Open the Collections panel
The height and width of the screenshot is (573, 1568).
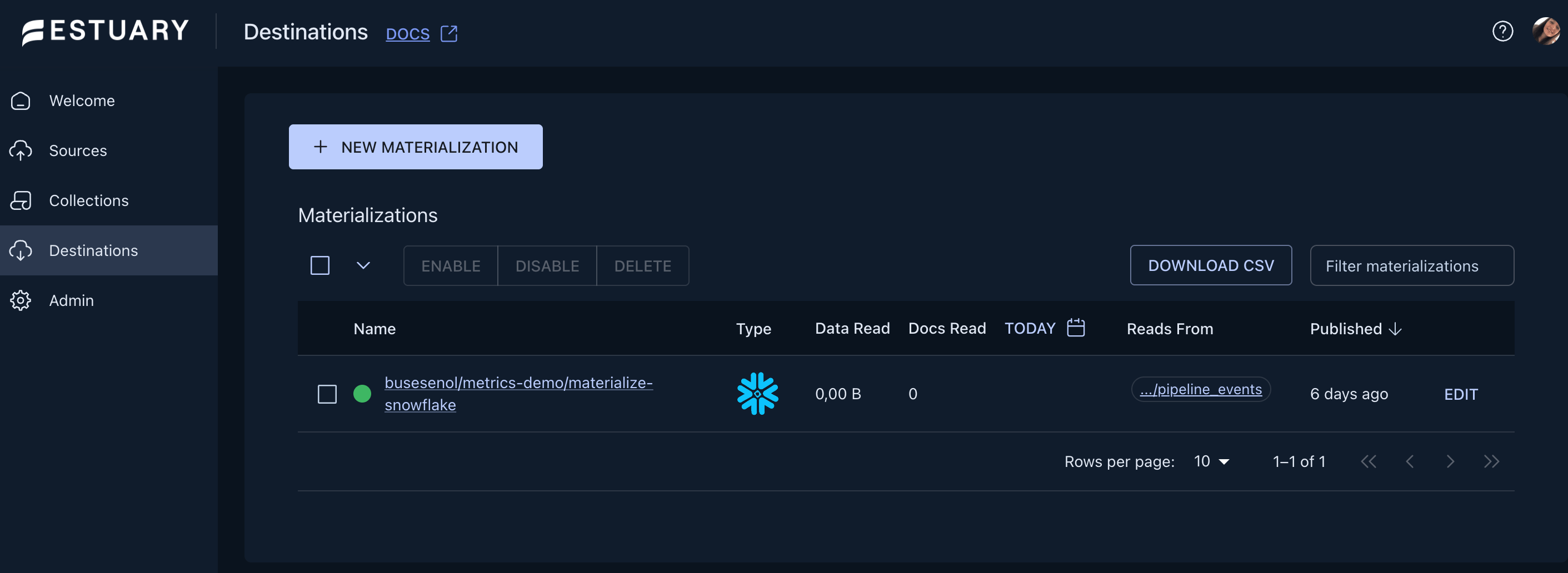(88, 200)
